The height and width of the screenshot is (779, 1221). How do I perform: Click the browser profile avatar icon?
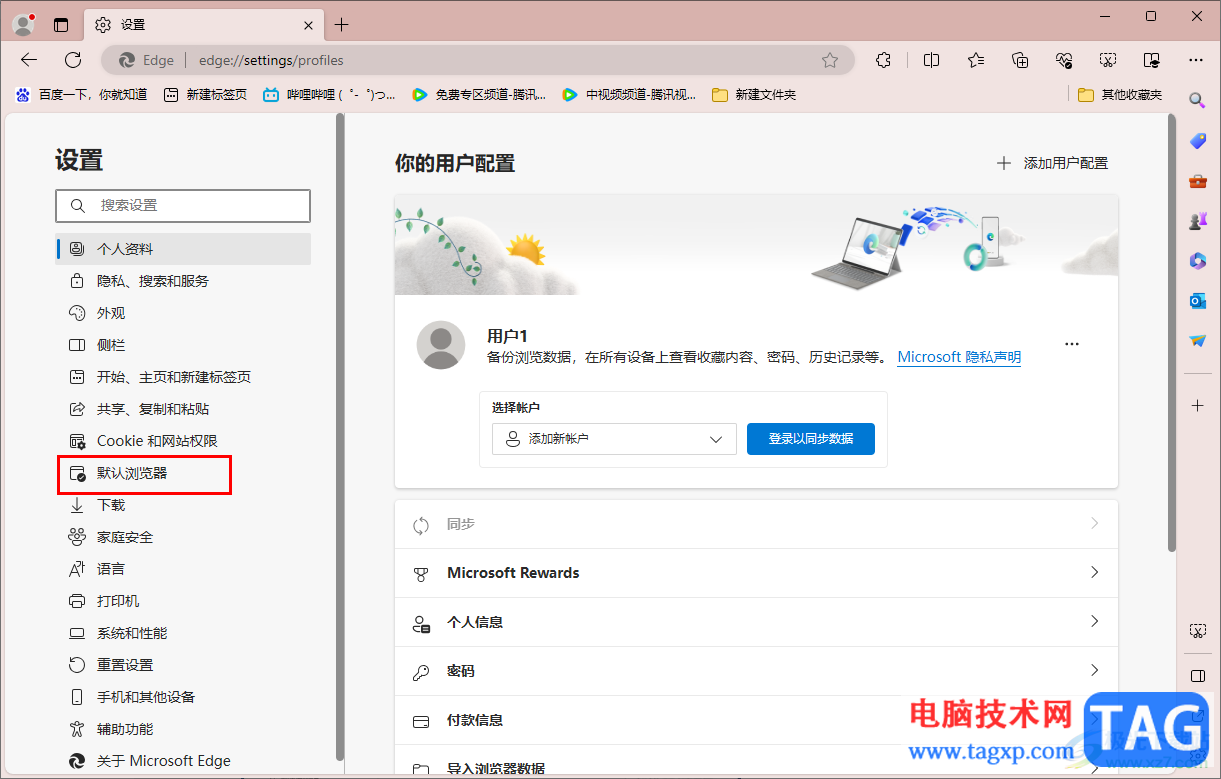(x=24, y=24)
